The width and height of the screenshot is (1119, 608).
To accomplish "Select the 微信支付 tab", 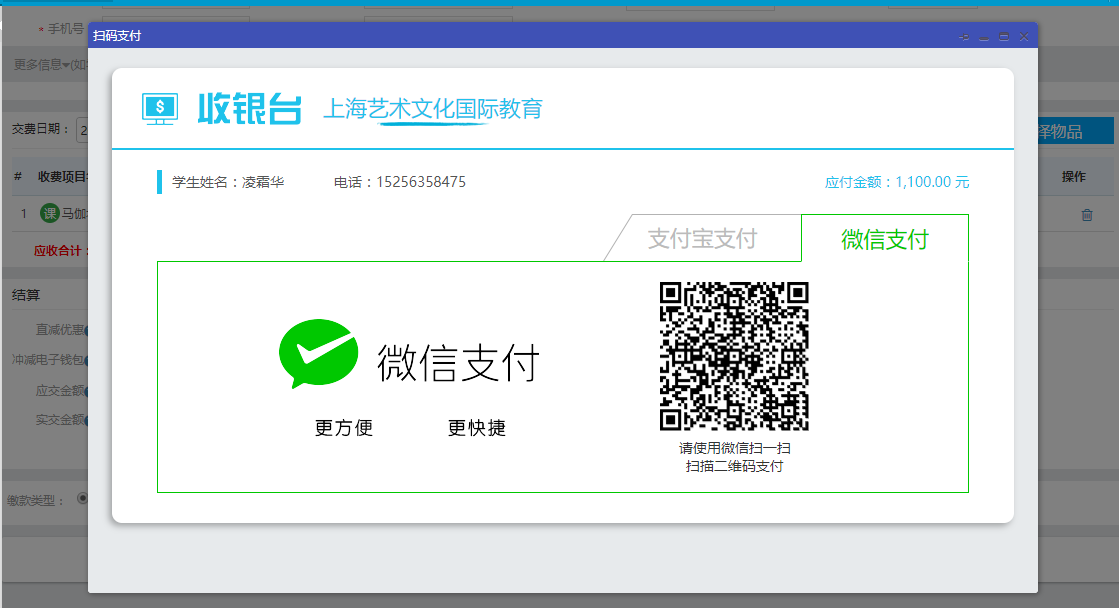I will coord(885,239).
